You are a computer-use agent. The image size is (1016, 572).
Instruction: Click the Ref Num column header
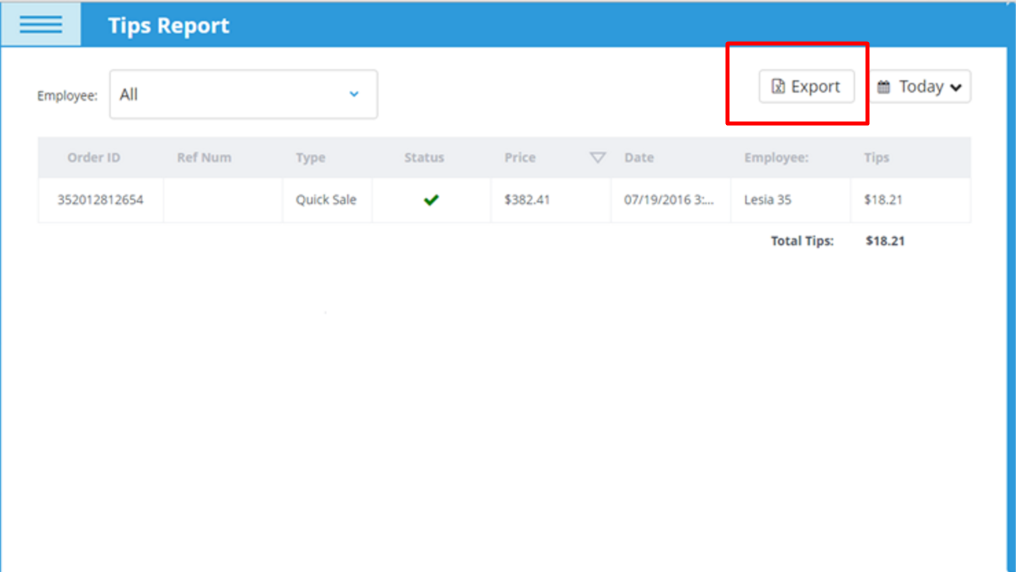click(204, 158)
